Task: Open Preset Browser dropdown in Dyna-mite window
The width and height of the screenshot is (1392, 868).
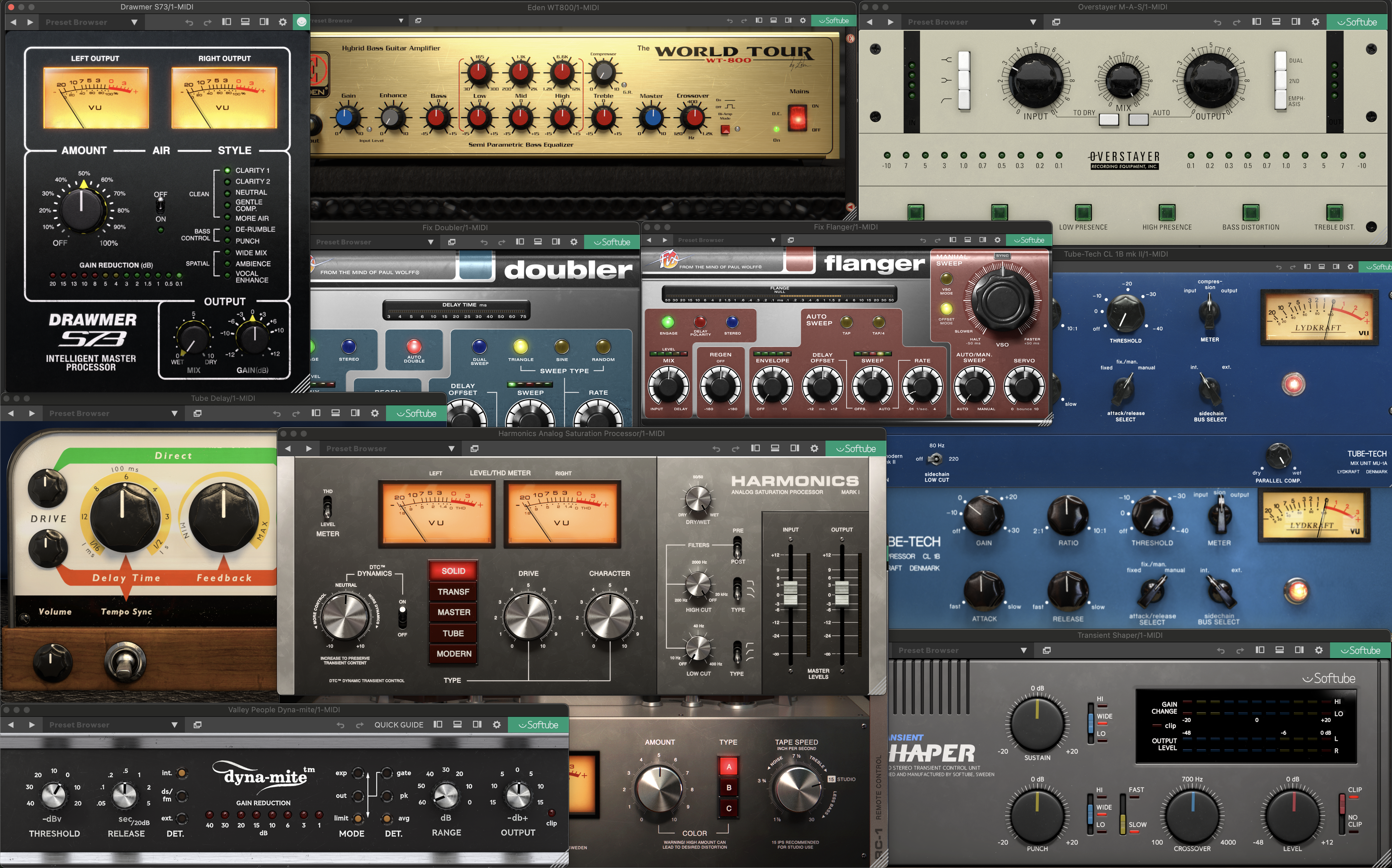Action: click(113, 724)
